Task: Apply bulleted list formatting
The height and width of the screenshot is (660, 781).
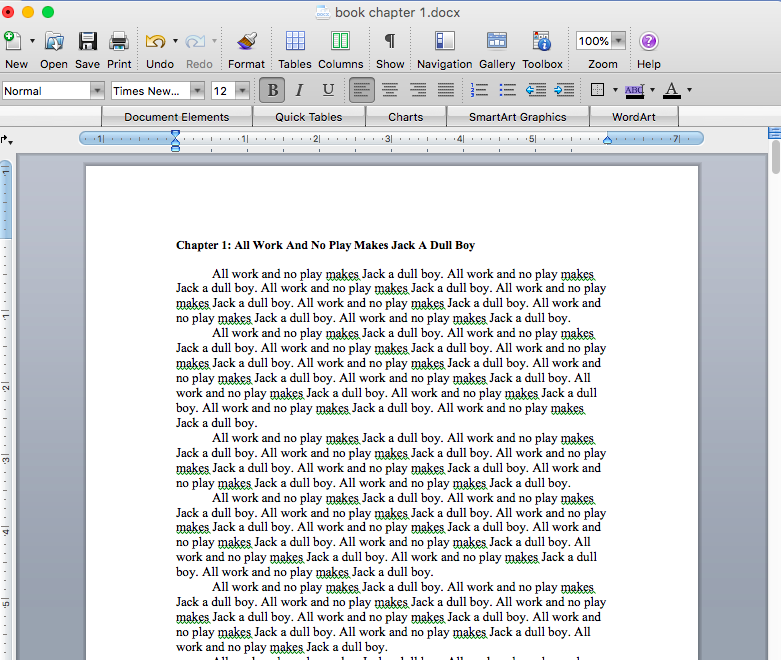Action: [x=508, y=90]
